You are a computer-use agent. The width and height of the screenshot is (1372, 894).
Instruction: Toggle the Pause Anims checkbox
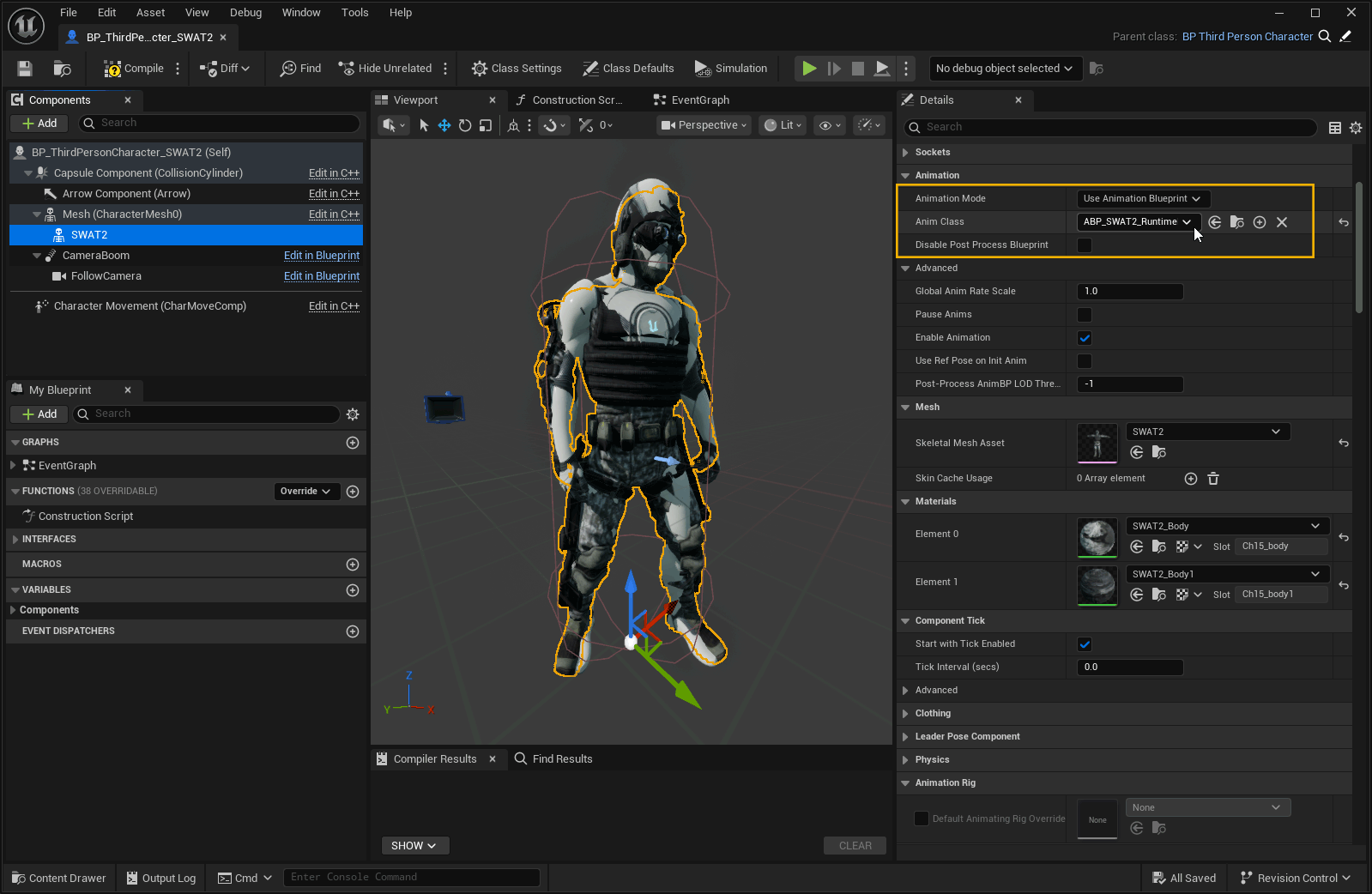(x=1085, y=315)
